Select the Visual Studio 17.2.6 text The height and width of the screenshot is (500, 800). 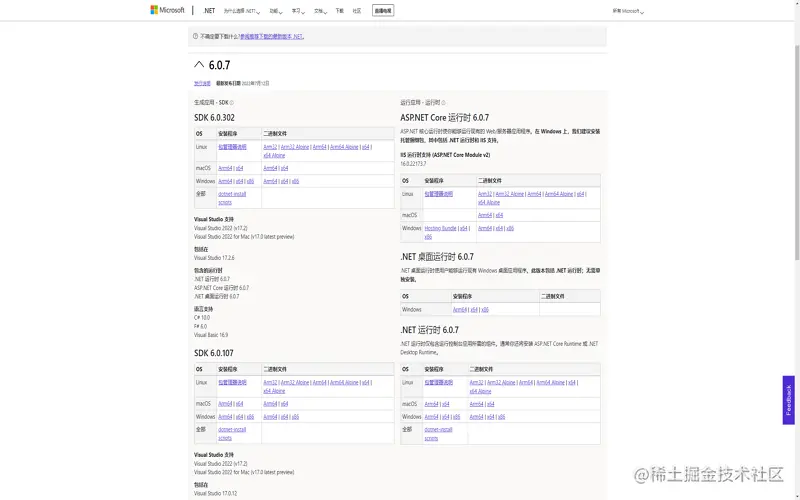click(x=214, y=258)
